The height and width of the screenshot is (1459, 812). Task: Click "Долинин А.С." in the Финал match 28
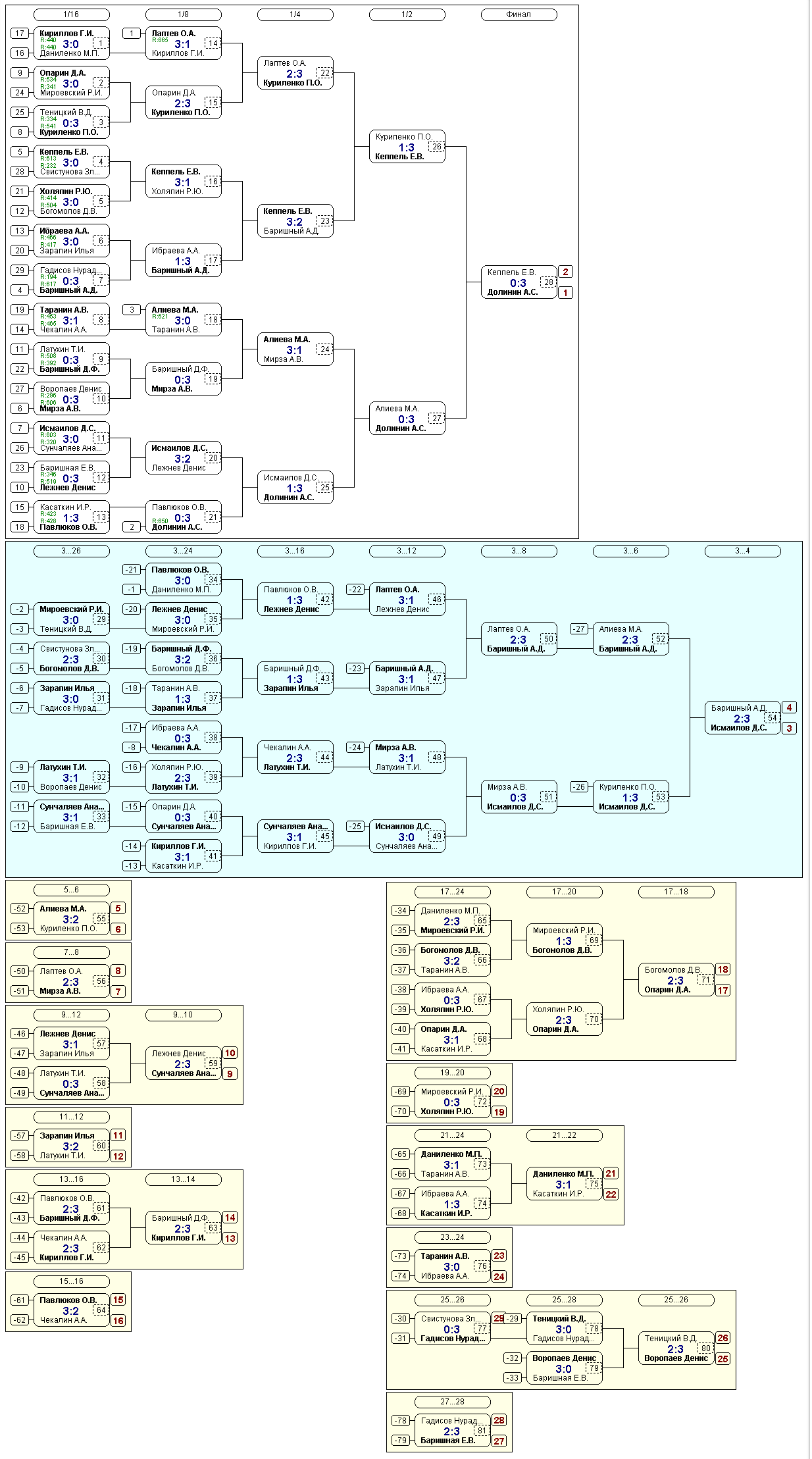pyautogui.click(x=512, y=292)
